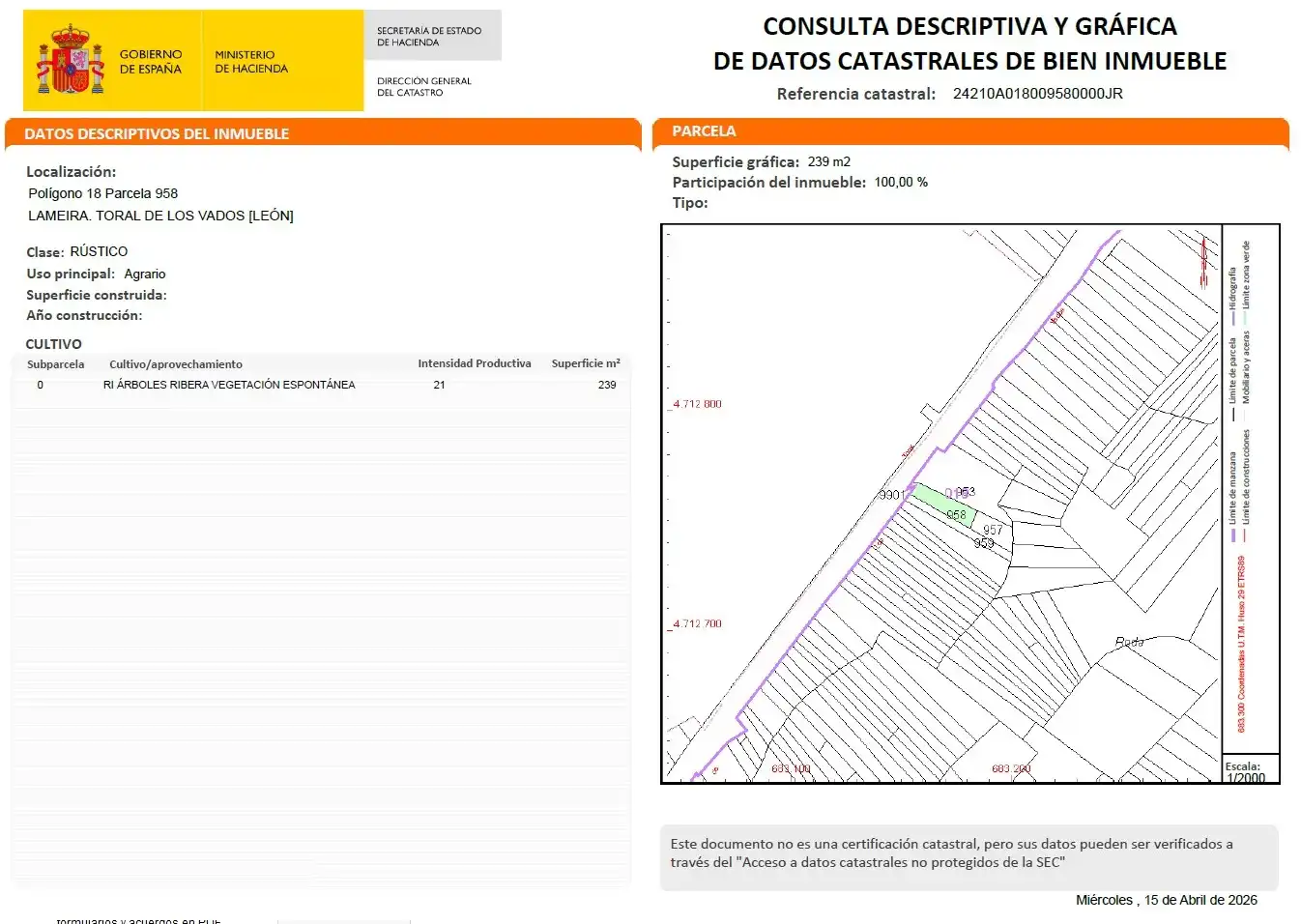1301x924 pixels.
Task: Click the 'Escala: 1/2000' box
Action: click(1251, 770)
